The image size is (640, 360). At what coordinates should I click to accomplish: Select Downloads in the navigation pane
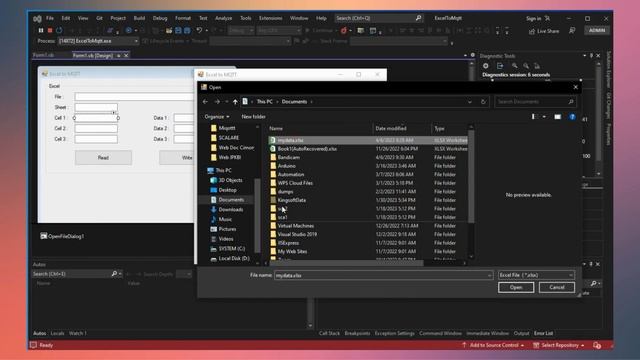(x=231, y=209)
